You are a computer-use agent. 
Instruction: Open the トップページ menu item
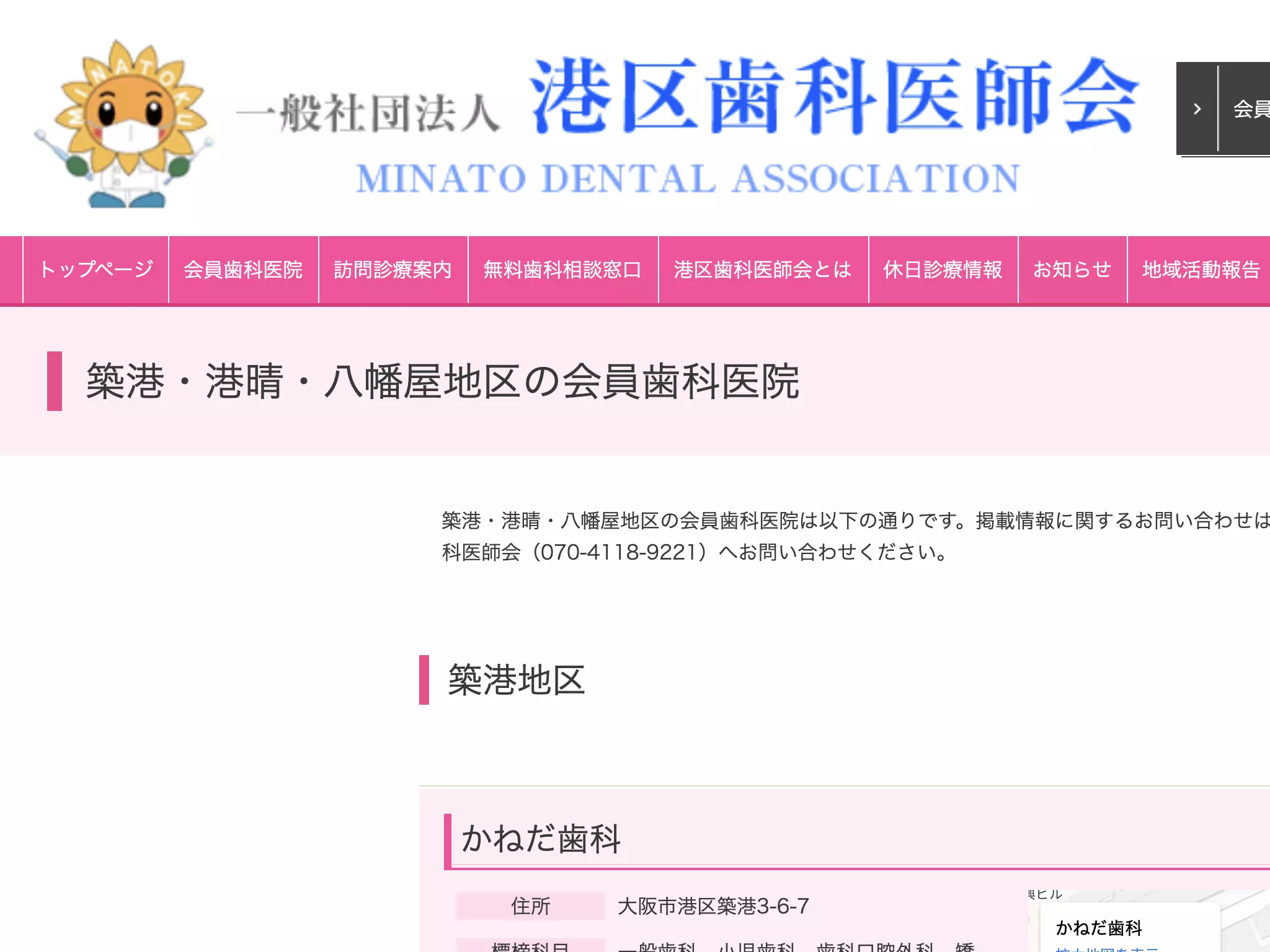pyautogui.click(x=96, y=270)
